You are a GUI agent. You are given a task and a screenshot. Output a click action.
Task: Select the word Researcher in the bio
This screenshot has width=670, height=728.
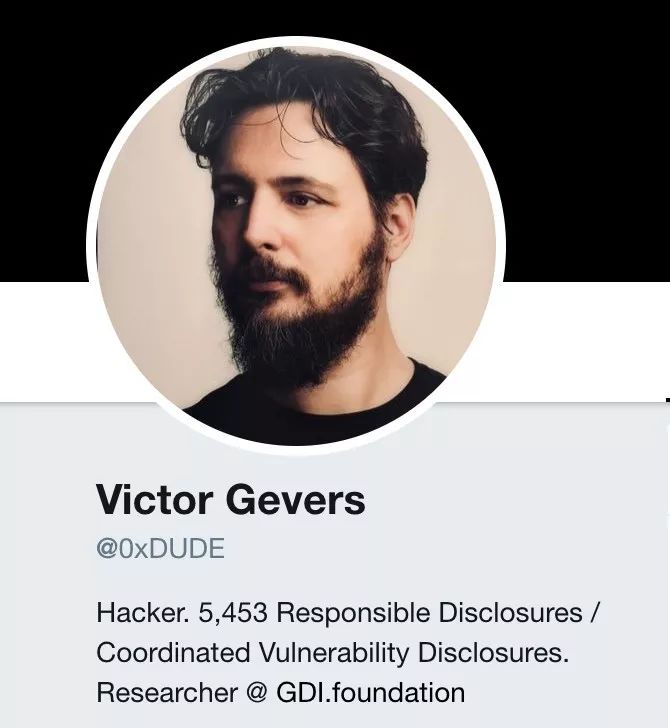pyautogui.click(x=167, y=692)
